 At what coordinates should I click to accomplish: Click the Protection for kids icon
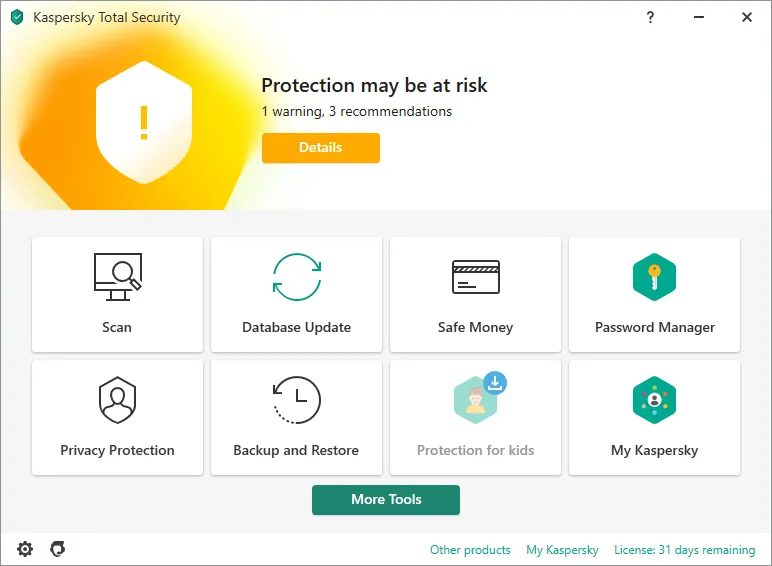click(x=475, y=400)
